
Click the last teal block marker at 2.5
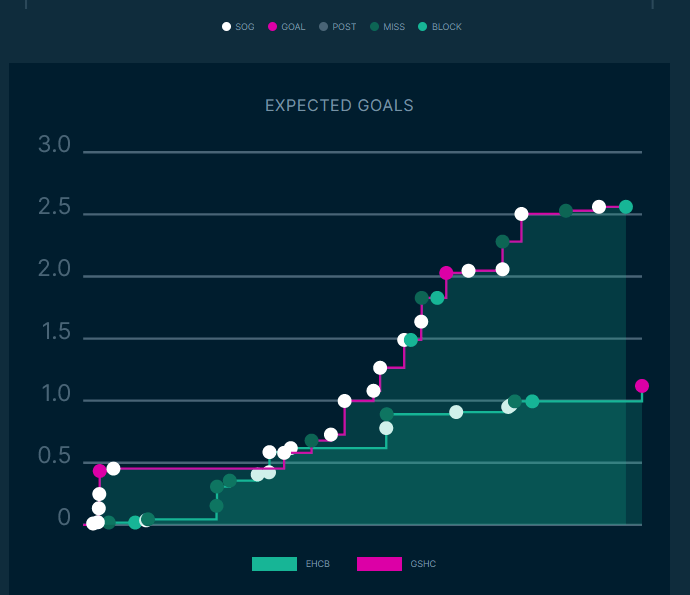626,207
